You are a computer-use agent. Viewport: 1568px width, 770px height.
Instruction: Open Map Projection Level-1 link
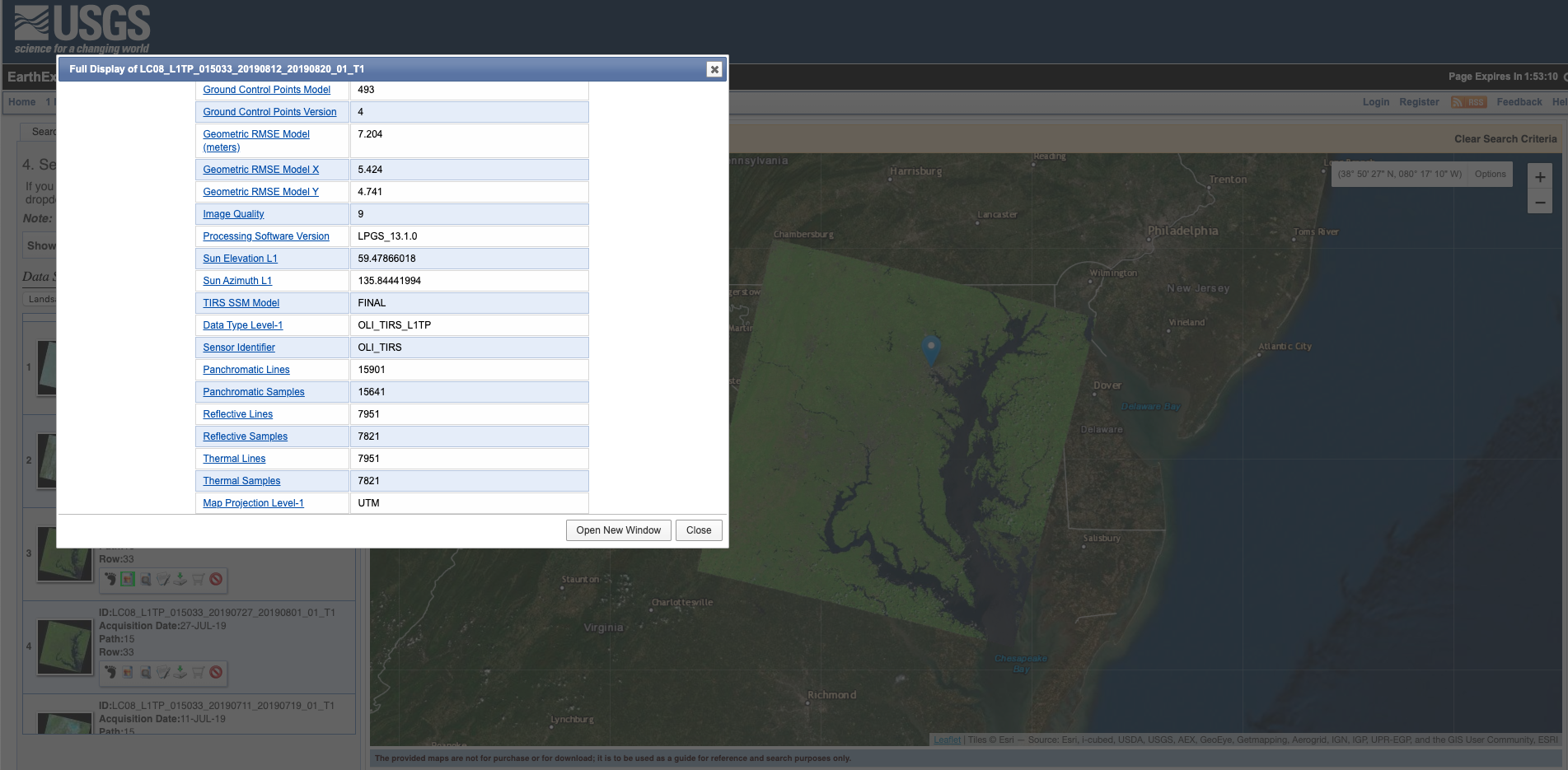coord(253,503)
